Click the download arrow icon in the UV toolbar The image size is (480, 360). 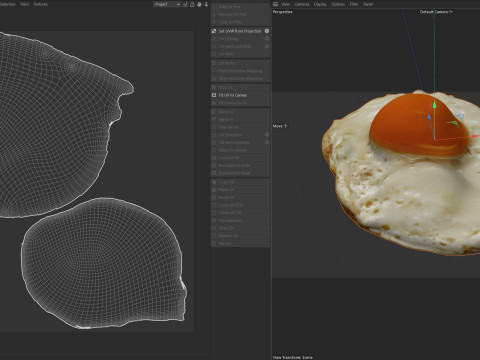206,4
